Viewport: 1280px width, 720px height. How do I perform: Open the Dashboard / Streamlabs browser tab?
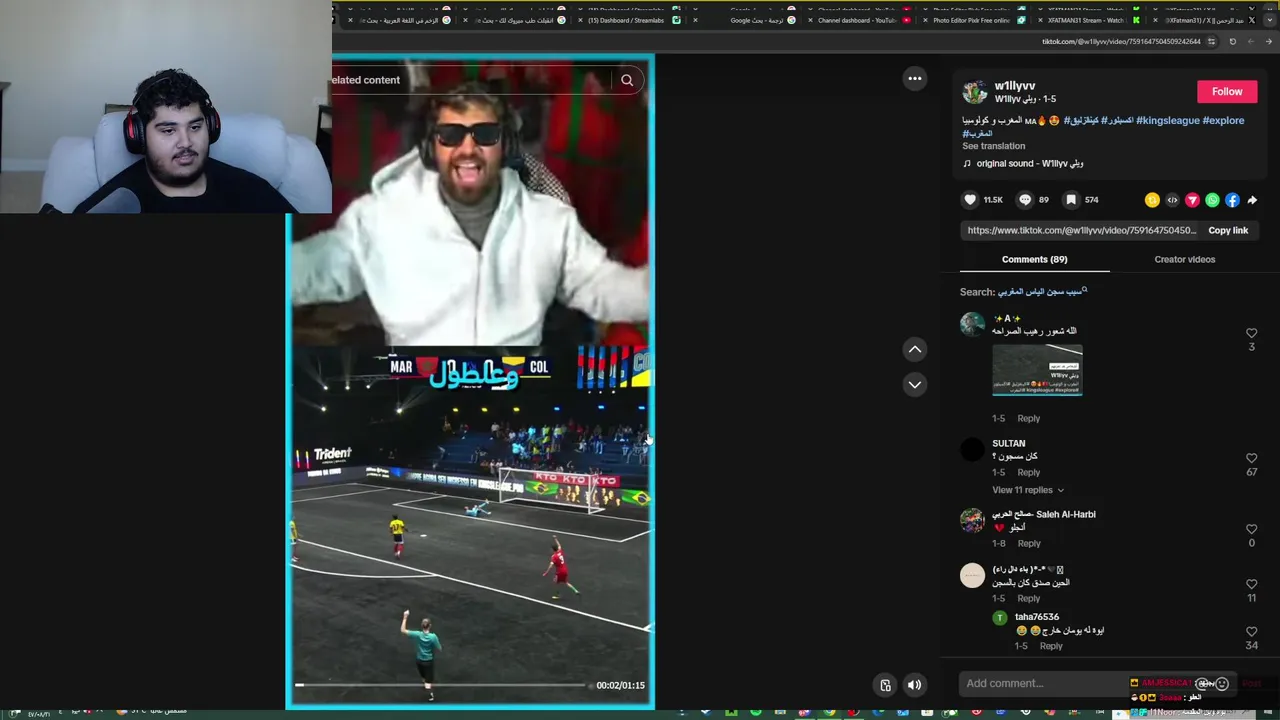[631, 20]
